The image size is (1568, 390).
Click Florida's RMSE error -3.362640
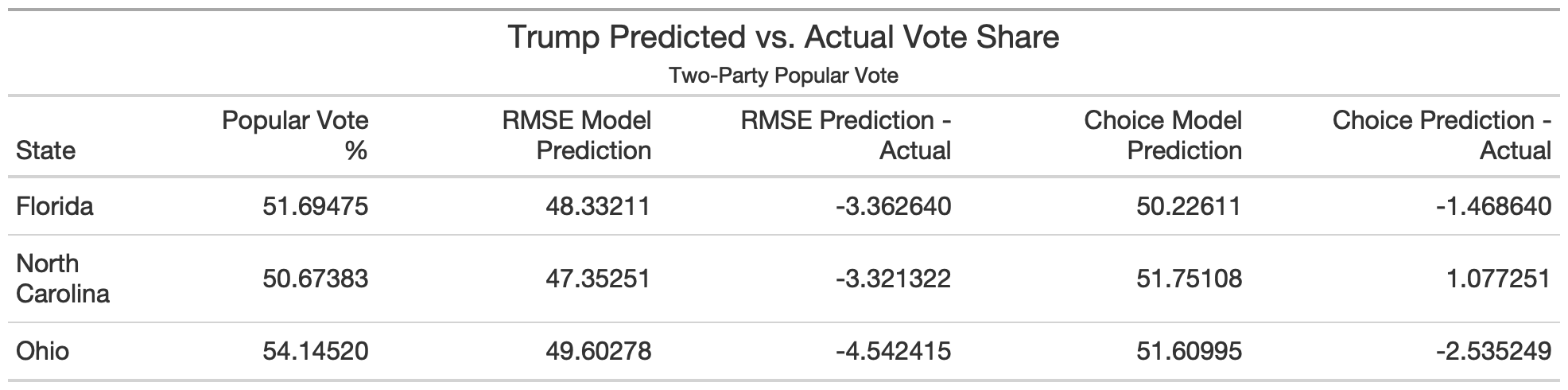[893, 206]
